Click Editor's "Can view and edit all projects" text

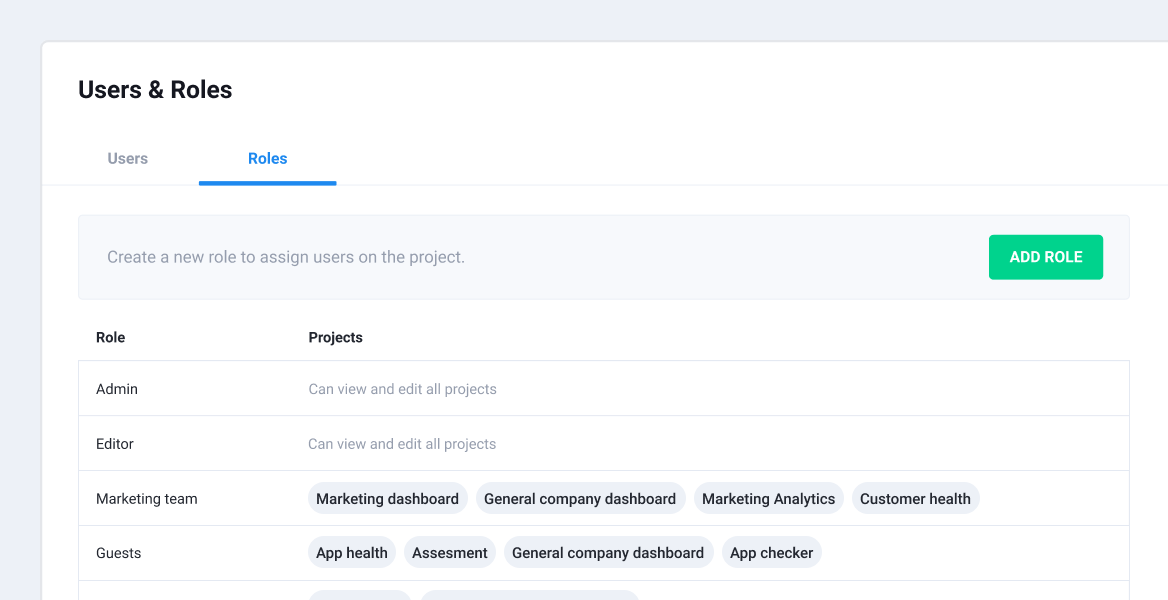point(402,444)
